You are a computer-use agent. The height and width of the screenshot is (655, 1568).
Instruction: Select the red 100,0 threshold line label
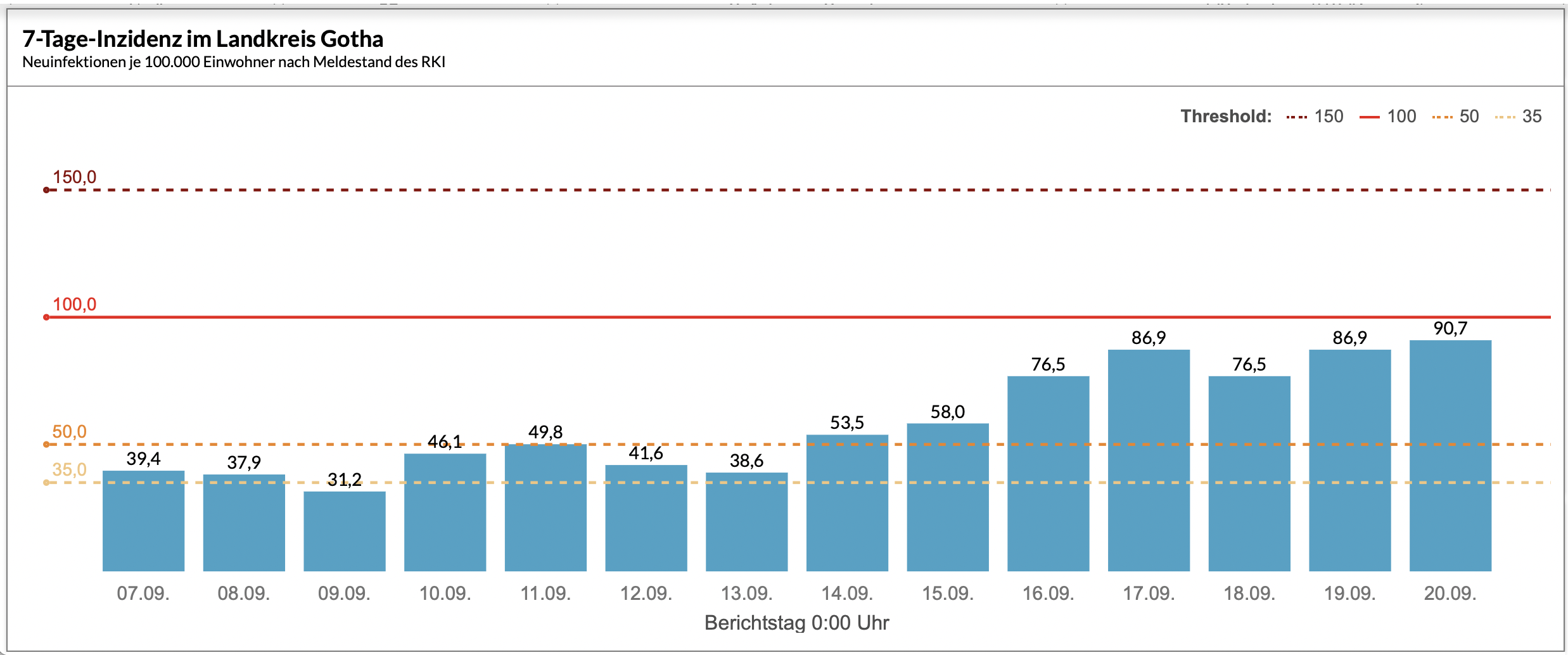[75, 305]
